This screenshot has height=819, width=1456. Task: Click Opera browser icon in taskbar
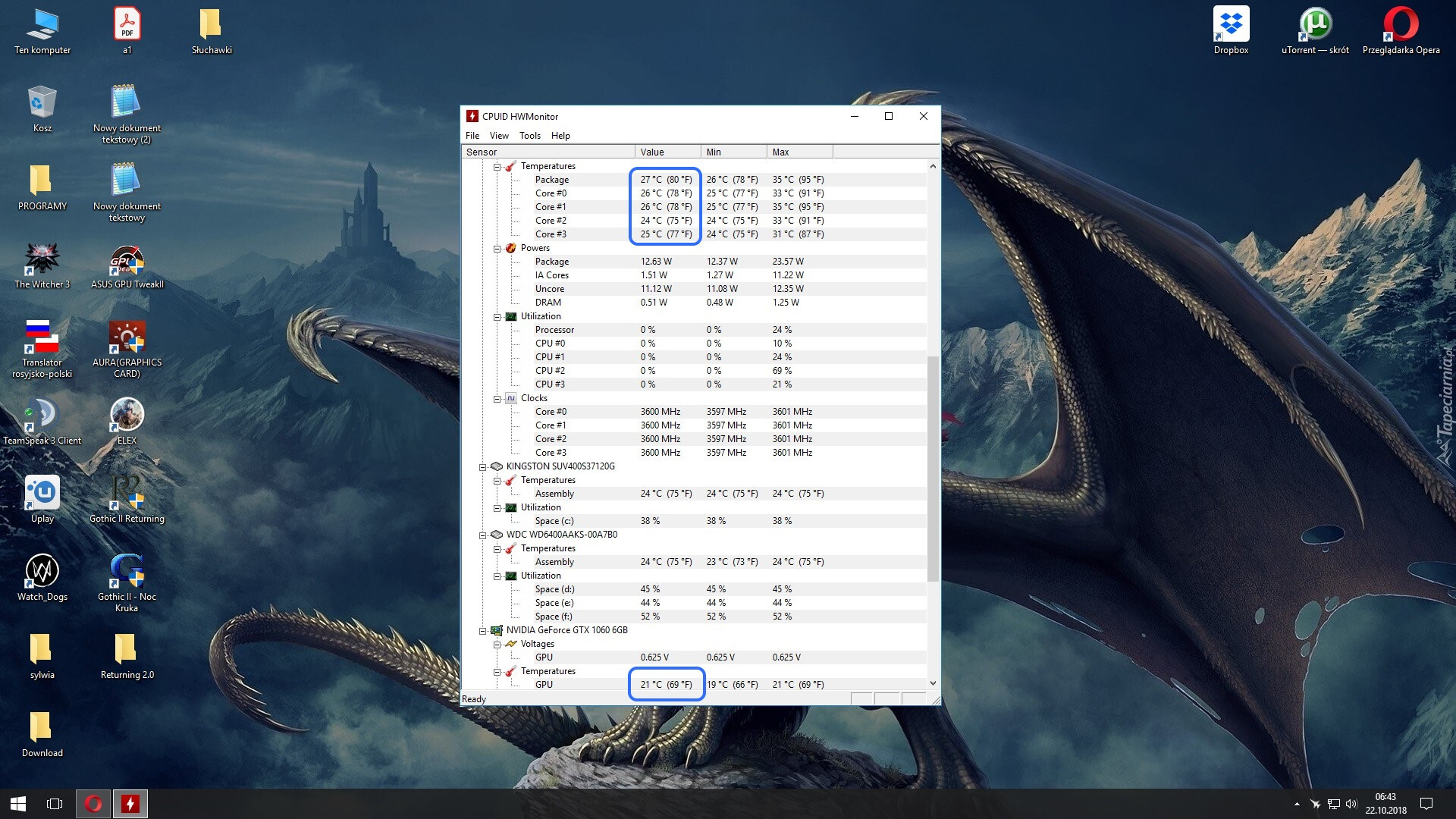coord(93,804)
